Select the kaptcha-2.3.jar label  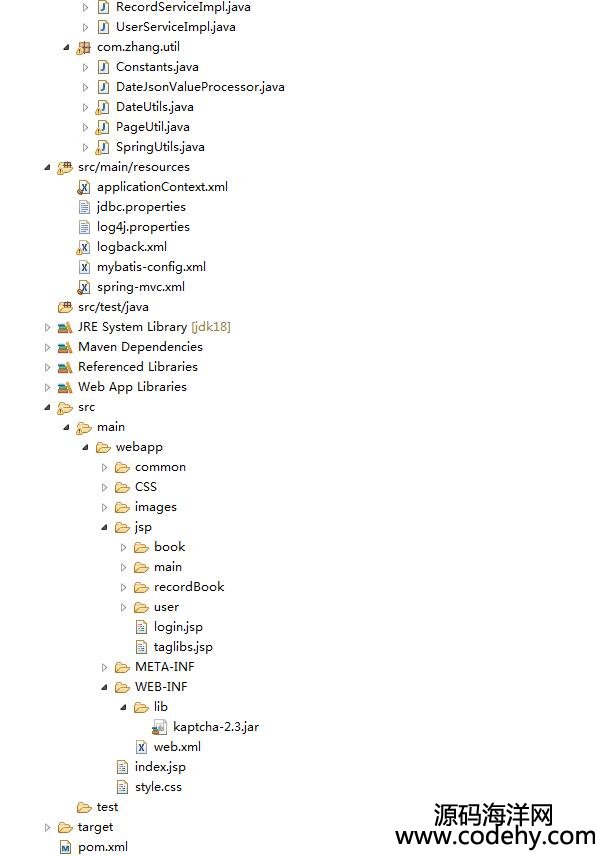point(216,727)
